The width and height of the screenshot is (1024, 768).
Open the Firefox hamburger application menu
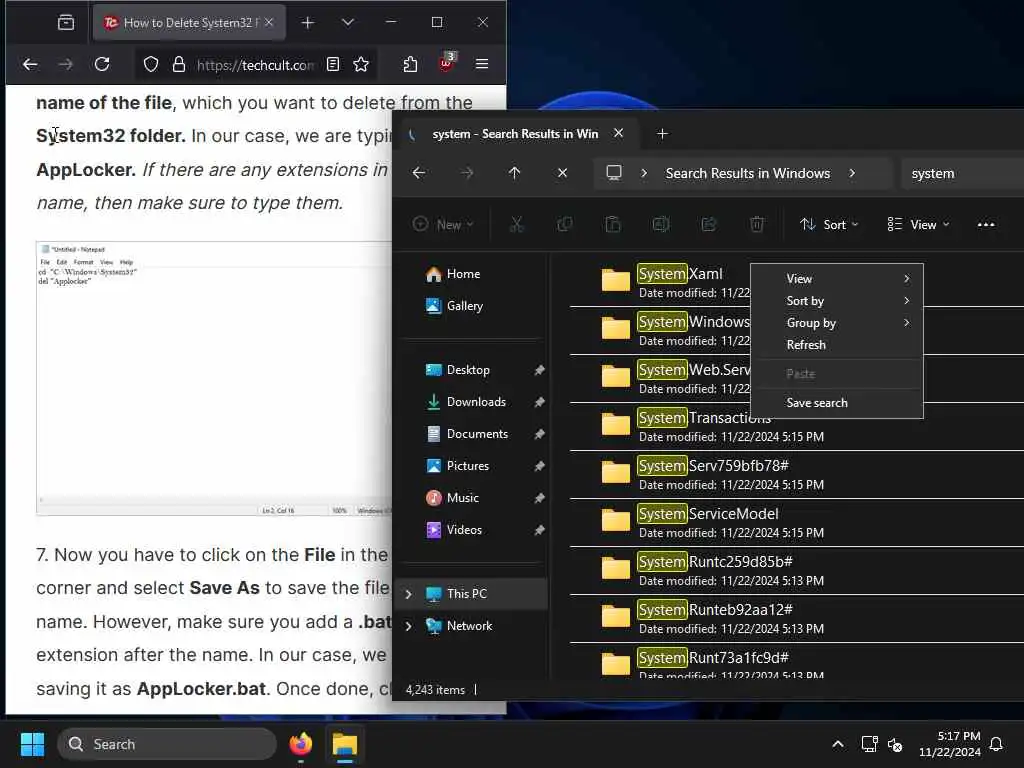pos(482,64)
